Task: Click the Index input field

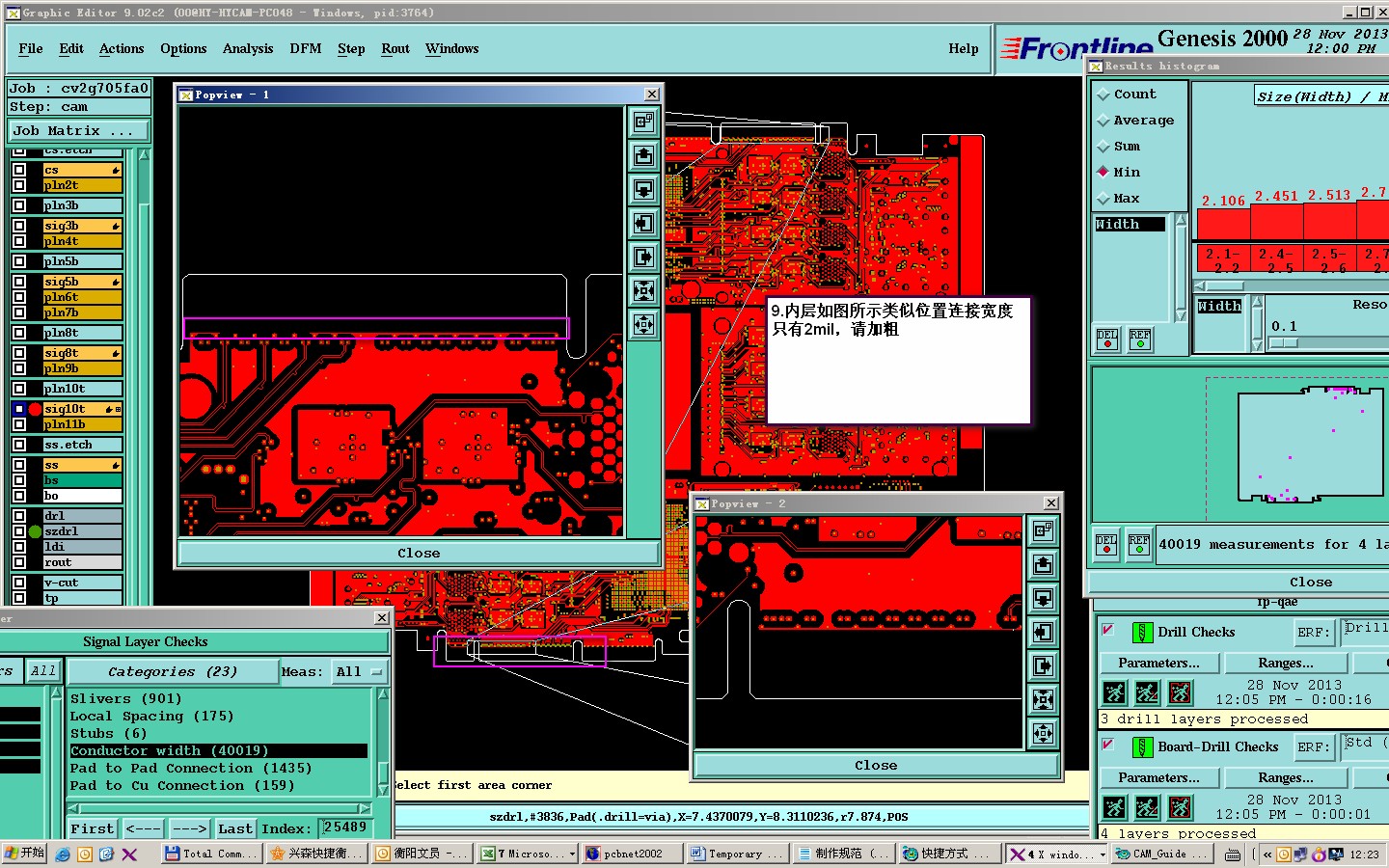Action: pyautogui.click(x=345, y=828)
